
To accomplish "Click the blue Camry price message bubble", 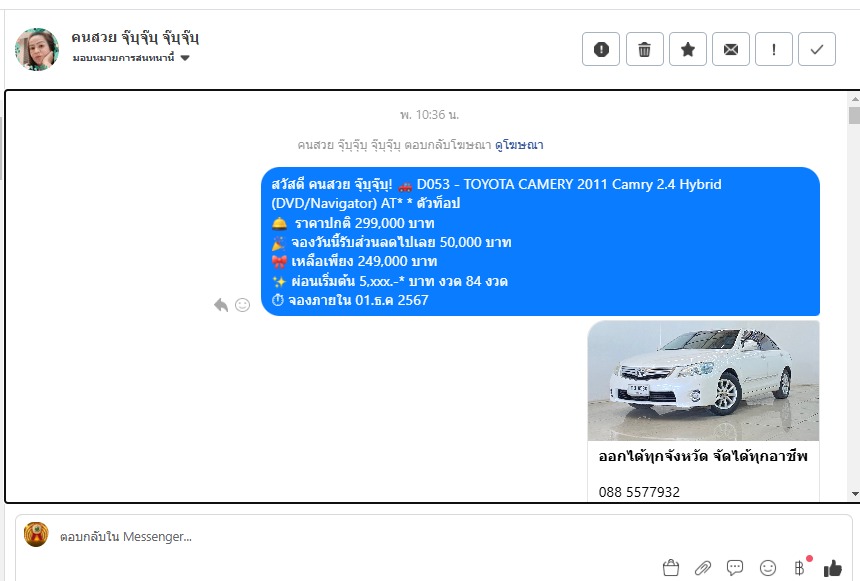I will [540, 241].
